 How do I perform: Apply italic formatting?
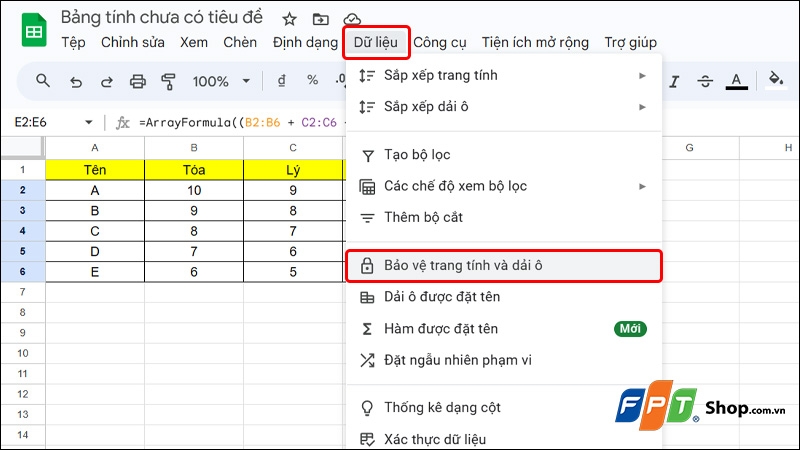click(674, 81)
